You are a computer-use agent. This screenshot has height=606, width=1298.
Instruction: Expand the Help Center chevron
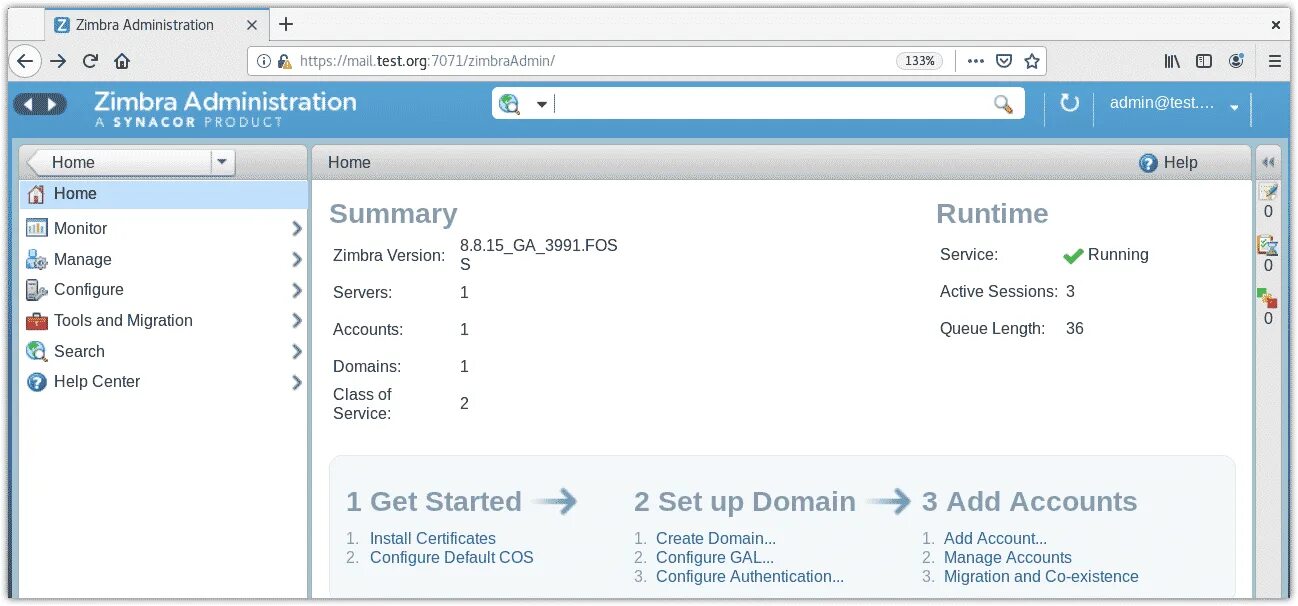296,382
